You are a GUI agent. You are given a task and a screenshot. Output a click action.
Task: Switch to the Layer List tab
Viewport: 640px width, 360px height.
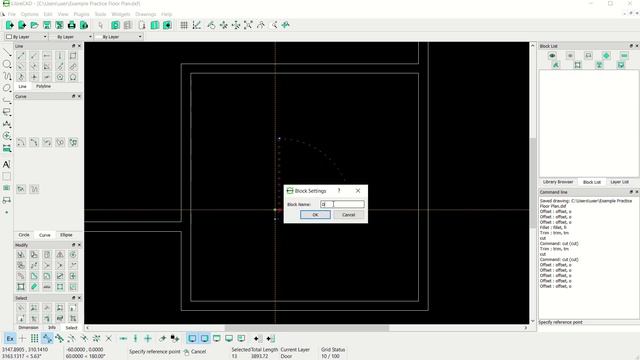click(x=619, y=182)
